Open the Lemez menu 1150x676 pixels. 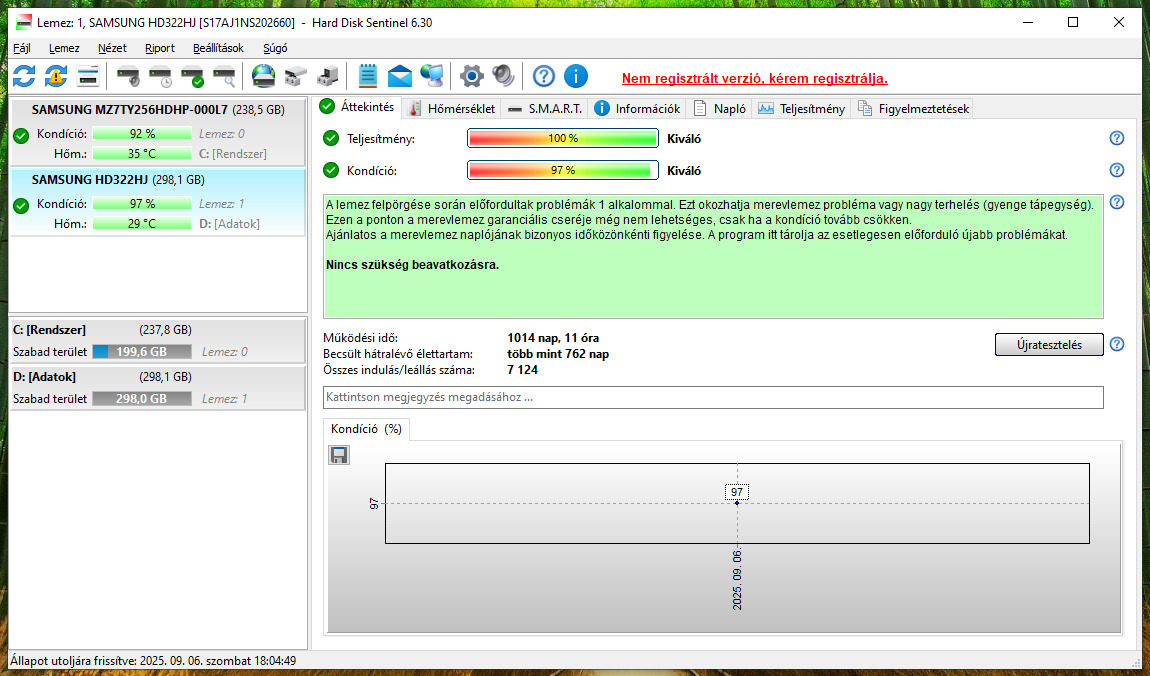point(65,48)
